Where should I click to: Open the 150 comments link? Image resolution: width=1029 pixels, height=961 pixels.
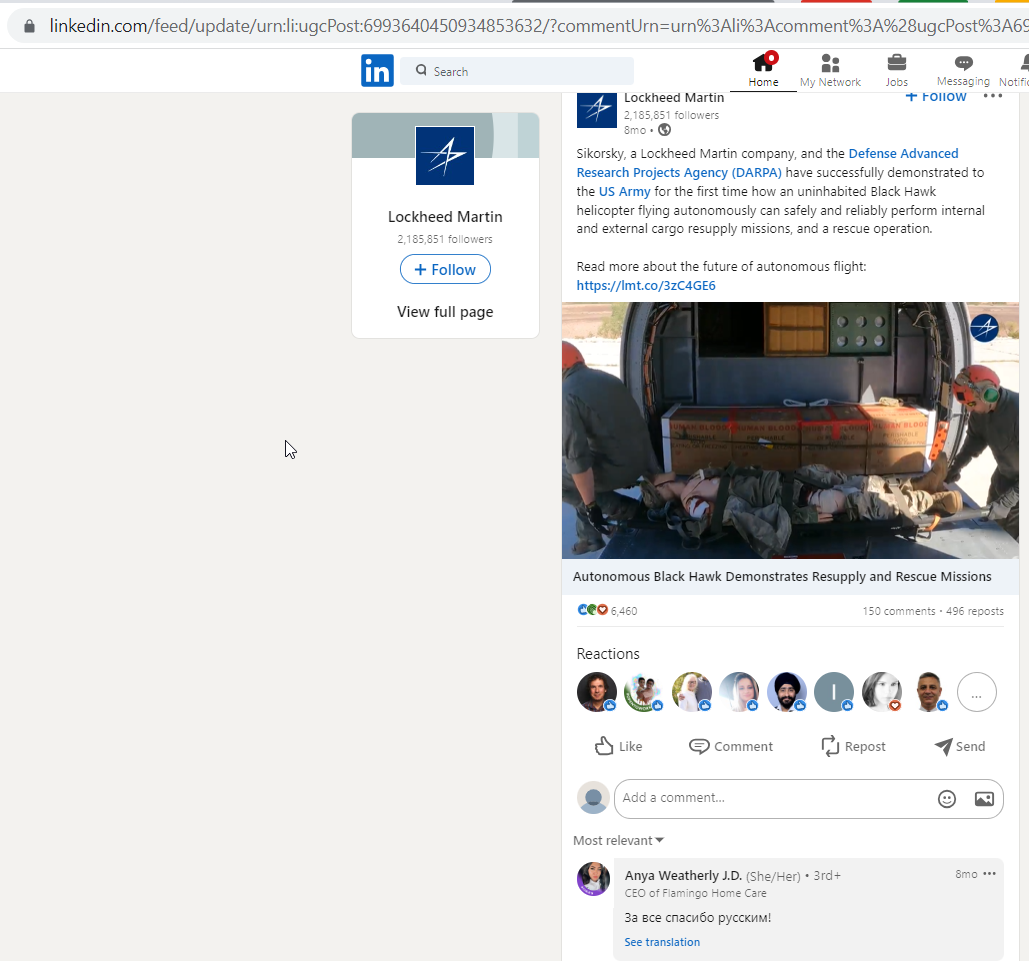click(x=898, y=611)
